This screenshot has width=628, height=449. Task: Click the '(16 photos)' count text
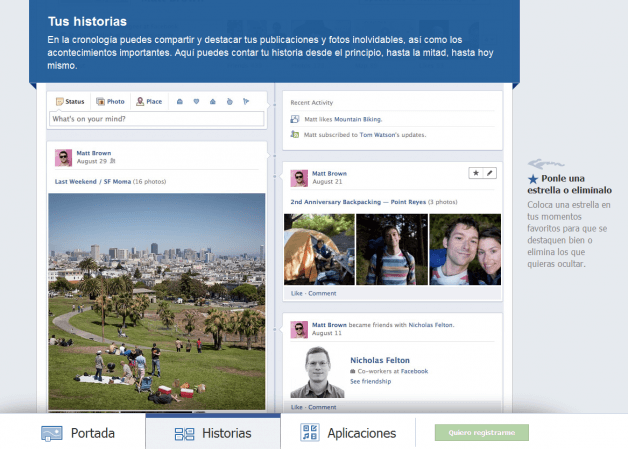[x=149, y=181]
